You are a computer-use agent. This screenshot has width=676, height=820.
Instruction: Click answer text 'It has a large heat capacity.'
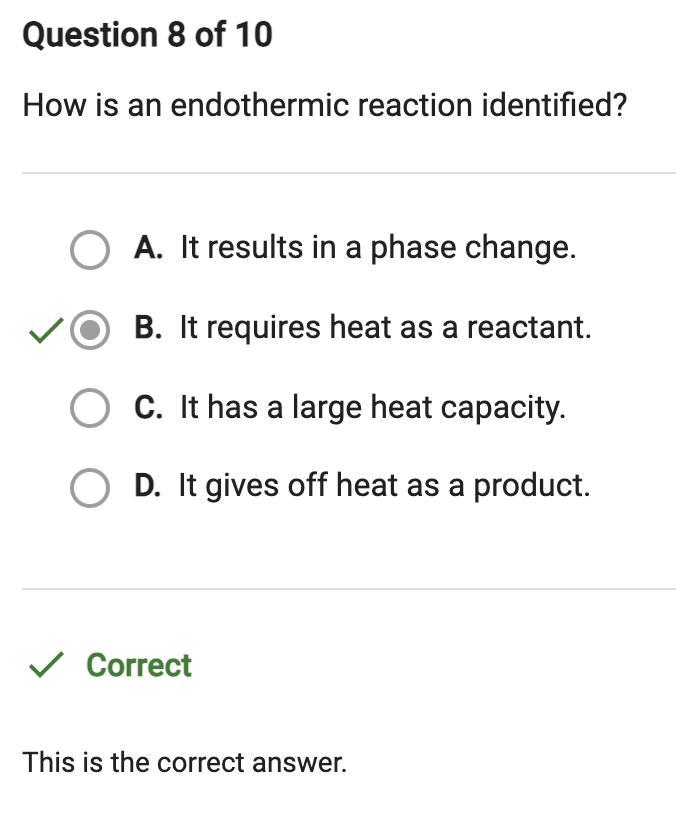point(372,407)
